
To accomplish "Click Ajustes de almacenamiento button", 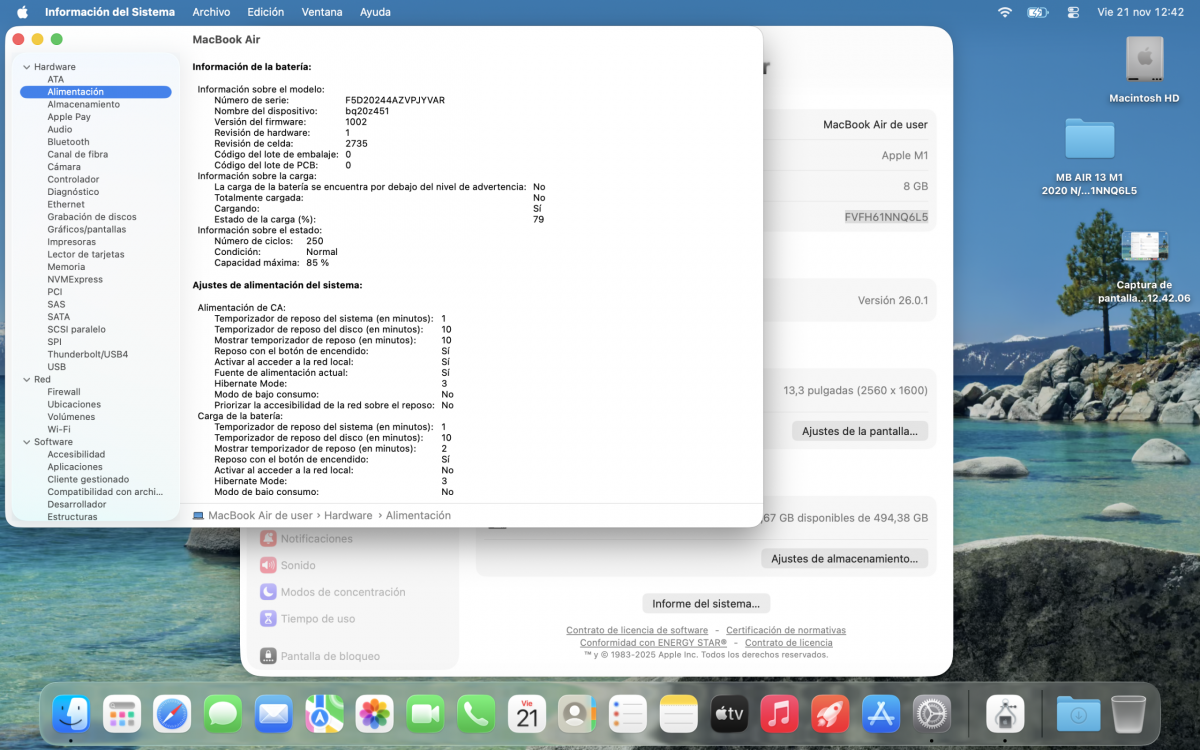I will coord(844,559).
